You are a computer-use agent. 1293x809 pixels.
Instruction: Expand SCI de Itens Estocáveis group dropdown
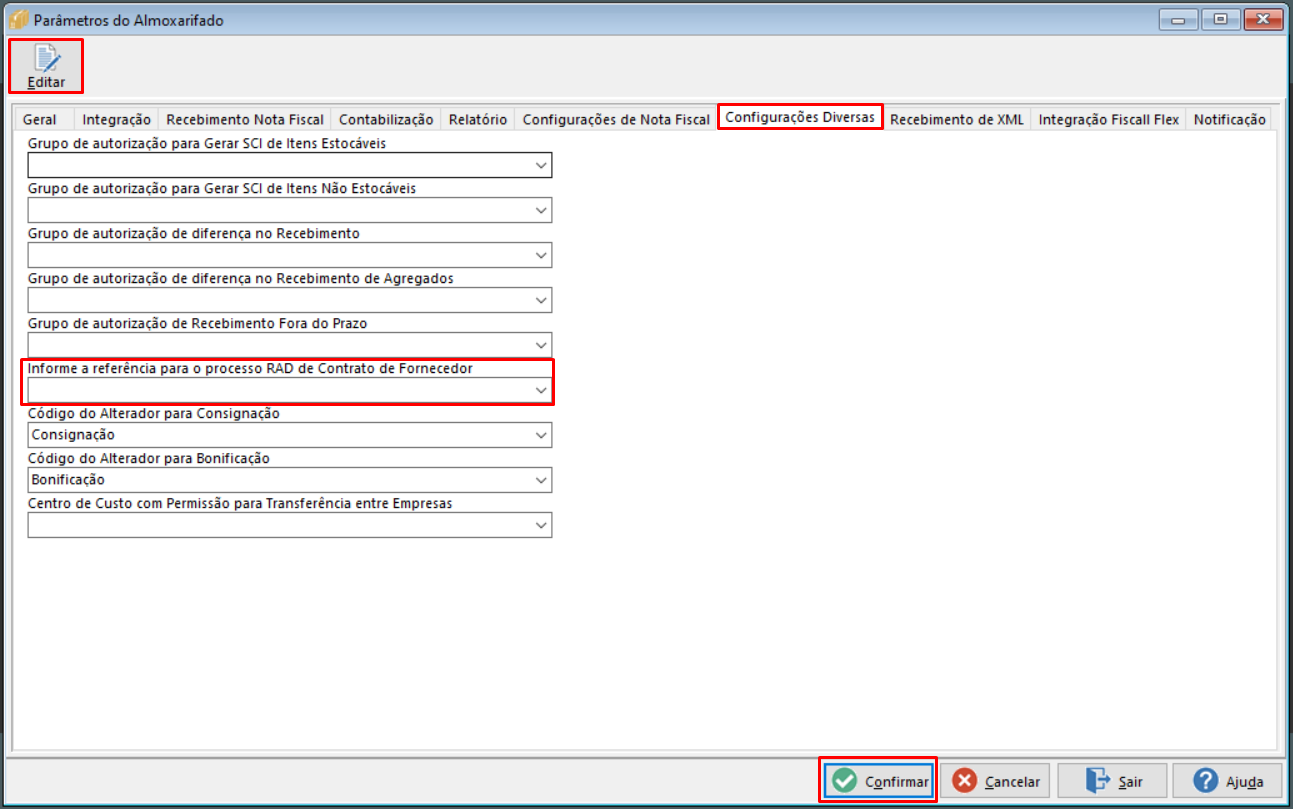click(541, 166)
